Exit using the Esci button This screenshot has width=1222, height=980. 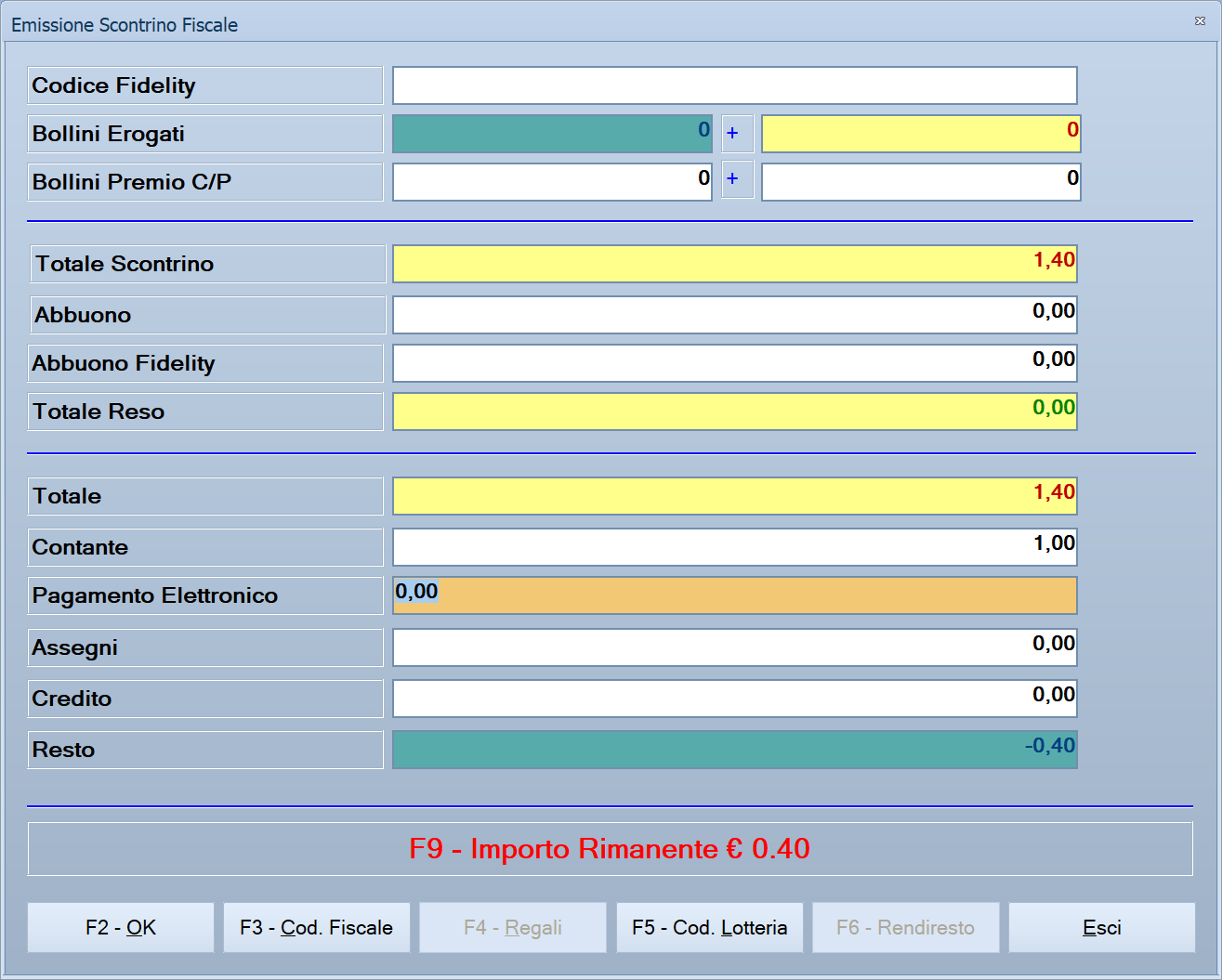pyautogui.click(x=1102, y=927)
